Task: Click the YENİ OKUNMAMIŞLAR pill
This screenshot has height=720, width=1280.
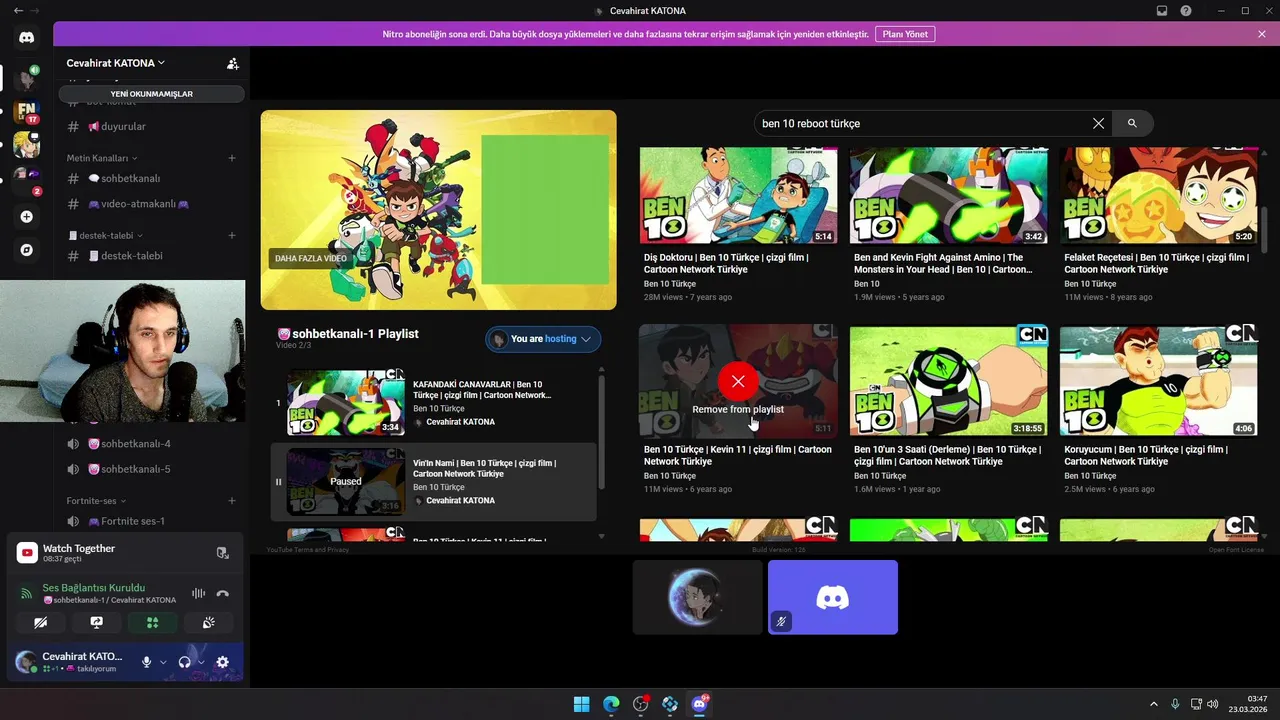Action: (x=151, y=94)
